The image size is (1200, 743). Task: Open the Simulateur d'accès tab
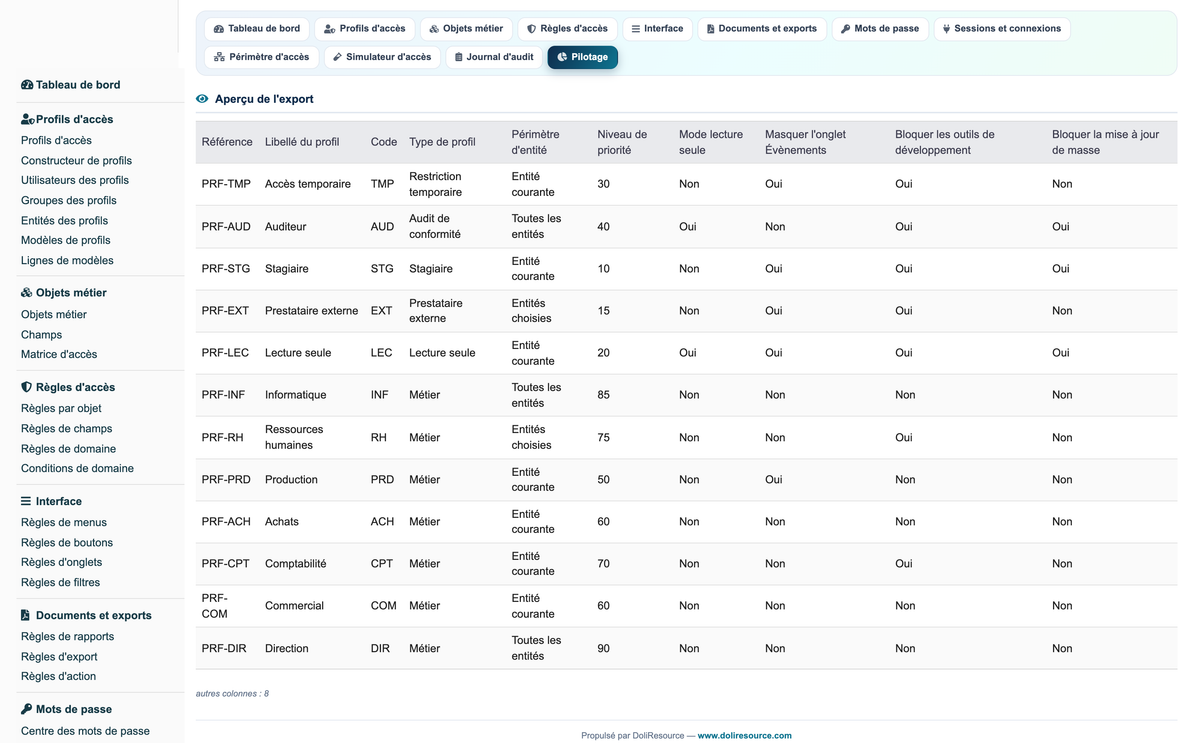[x=382, y=57]
